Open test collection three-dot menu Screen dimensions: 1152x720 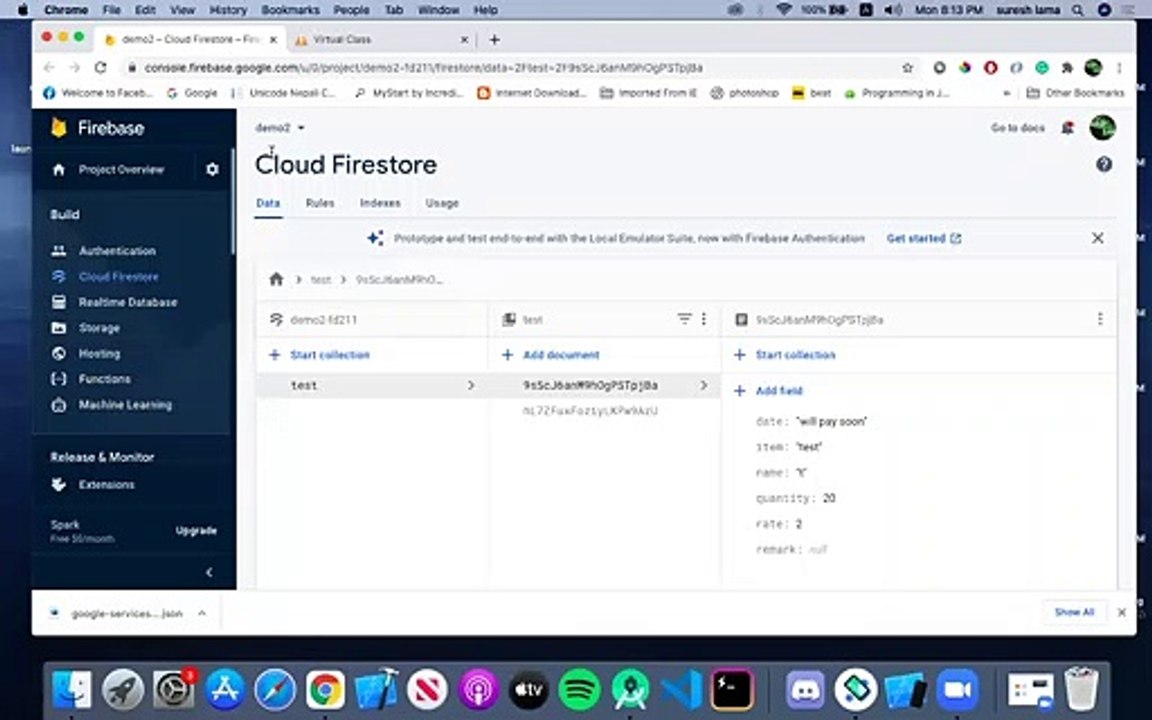[x=704, y=319]
